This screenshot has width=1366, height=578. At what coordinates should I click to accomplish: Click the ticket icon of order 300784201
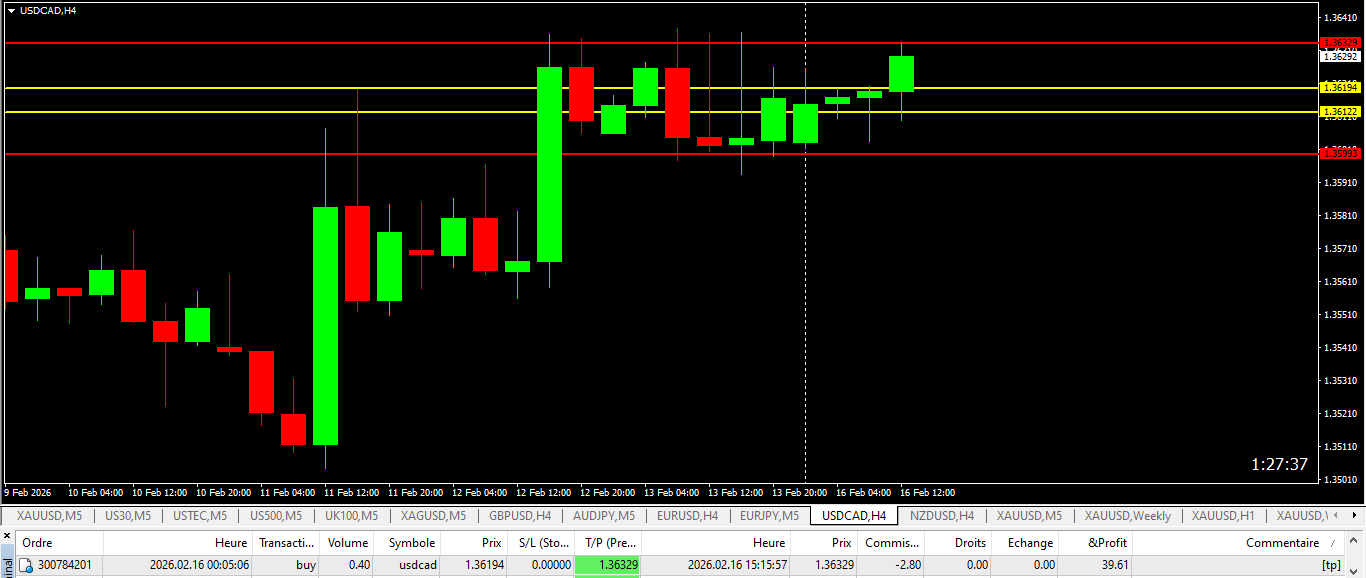pyautogui.click(x=27, y=565)
